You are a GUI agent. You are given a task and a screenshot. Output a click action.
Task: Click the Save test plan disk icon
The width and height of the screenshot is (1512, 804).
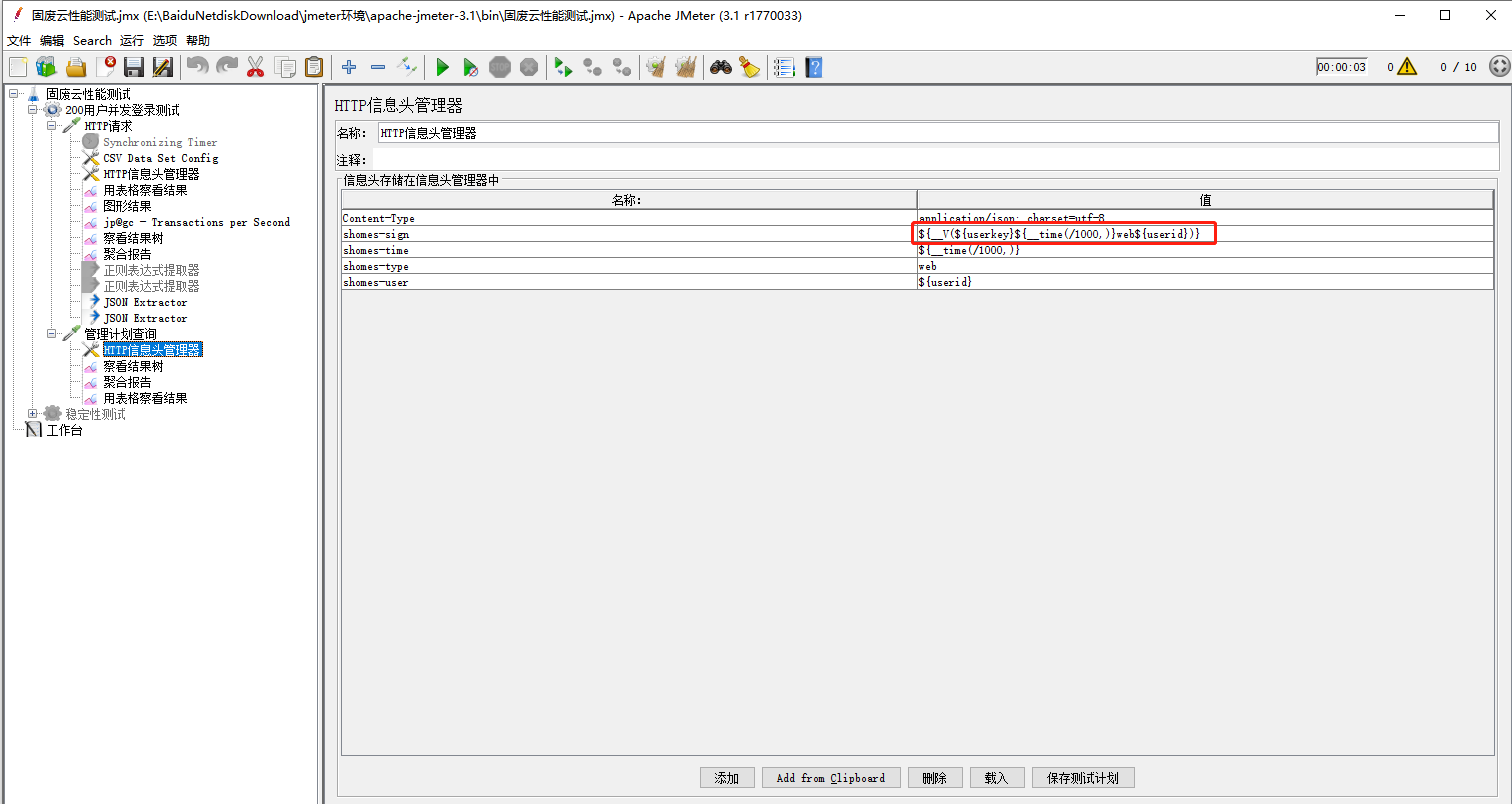coord(133,66)
